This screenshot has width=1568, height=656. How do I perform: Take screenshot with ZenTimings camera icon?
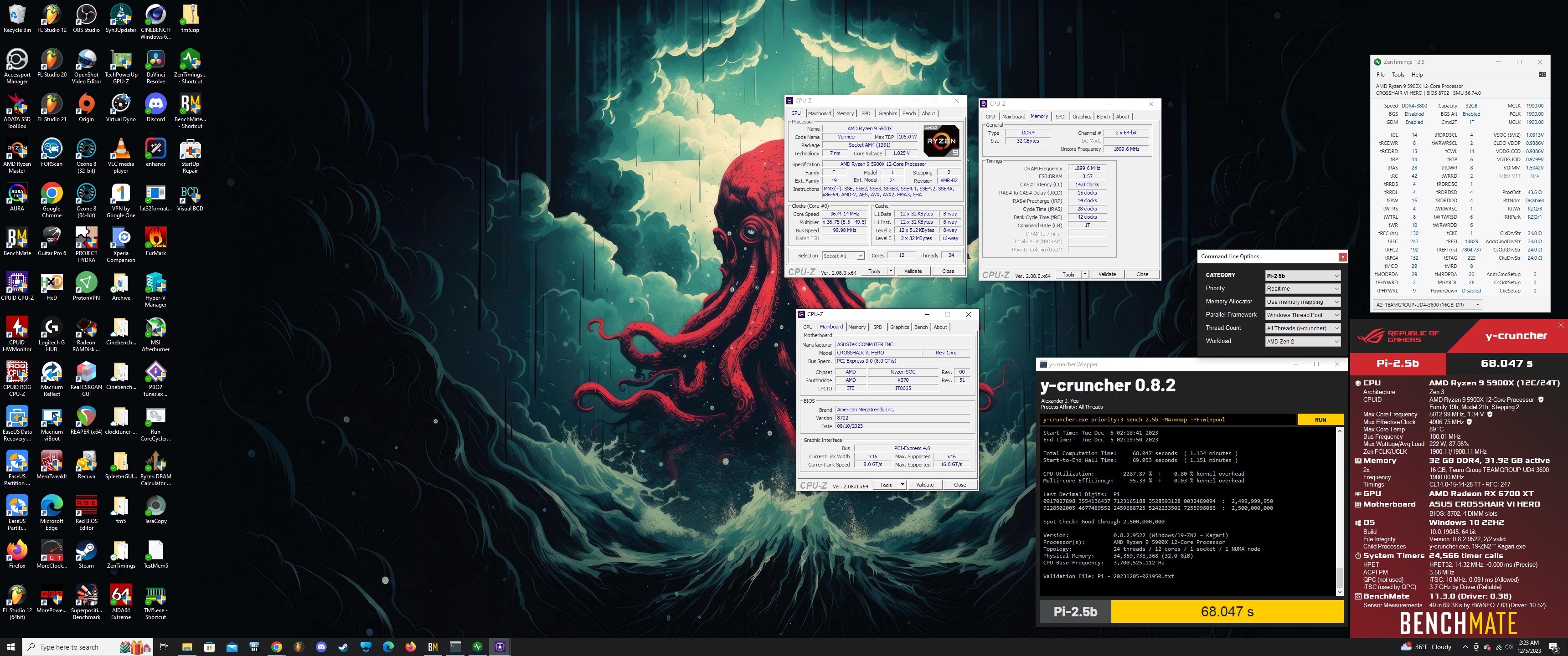[x=1542, y=75]
